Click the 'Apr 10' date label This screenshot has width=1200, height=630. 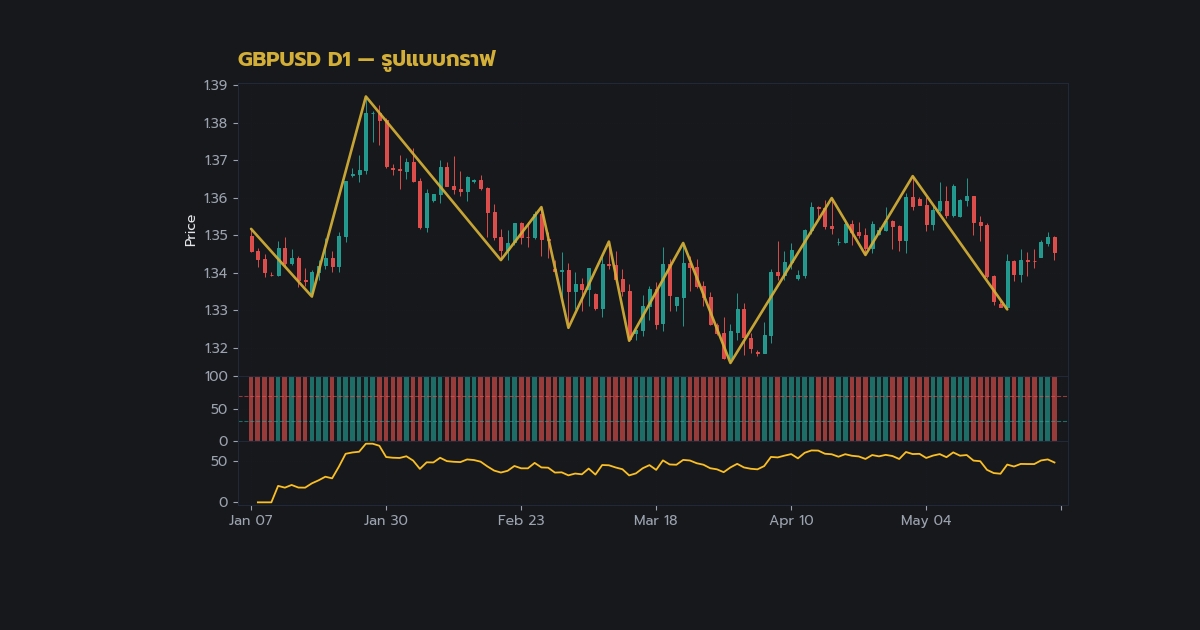(792, 521)
